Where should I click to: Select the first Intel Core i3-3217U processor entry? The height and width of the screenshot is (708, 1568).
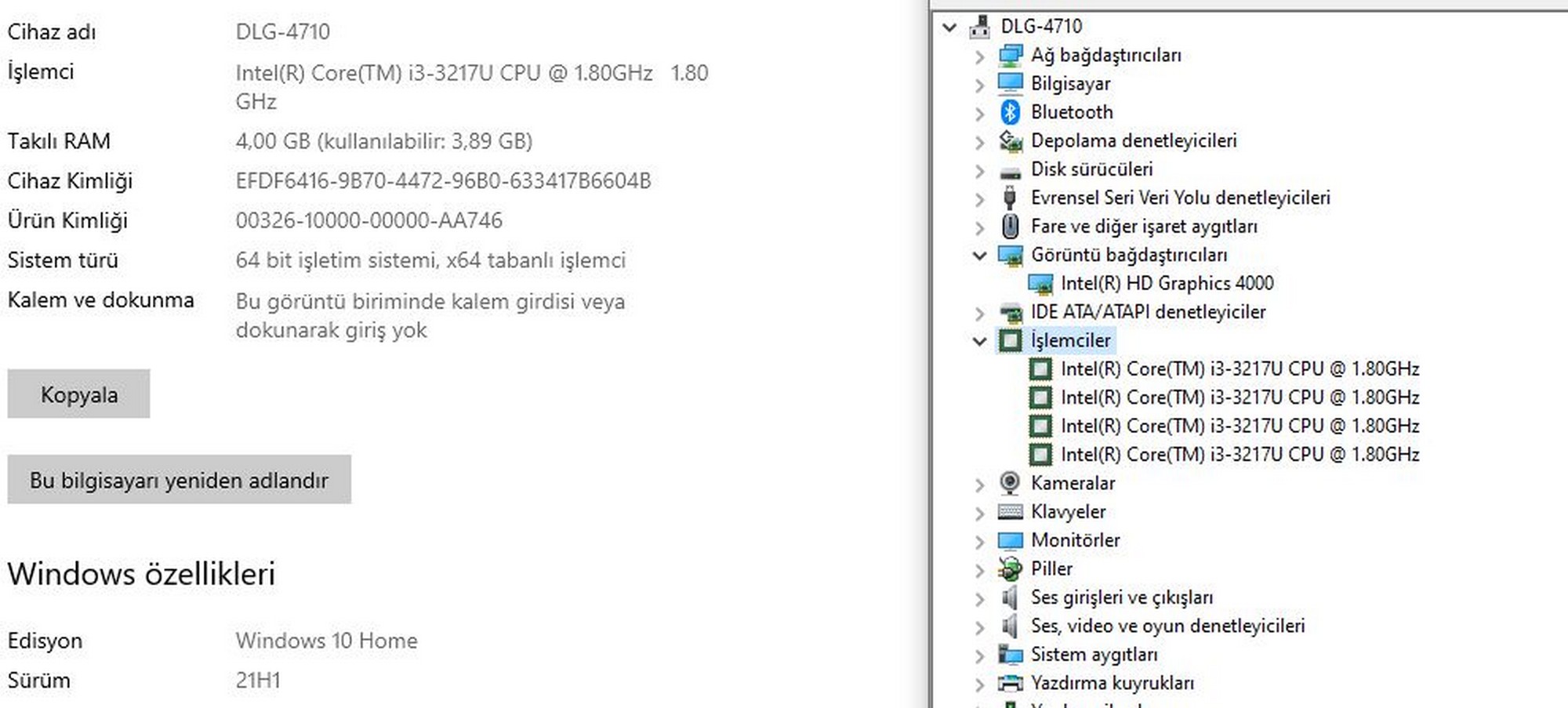[x=1240, y=369]
